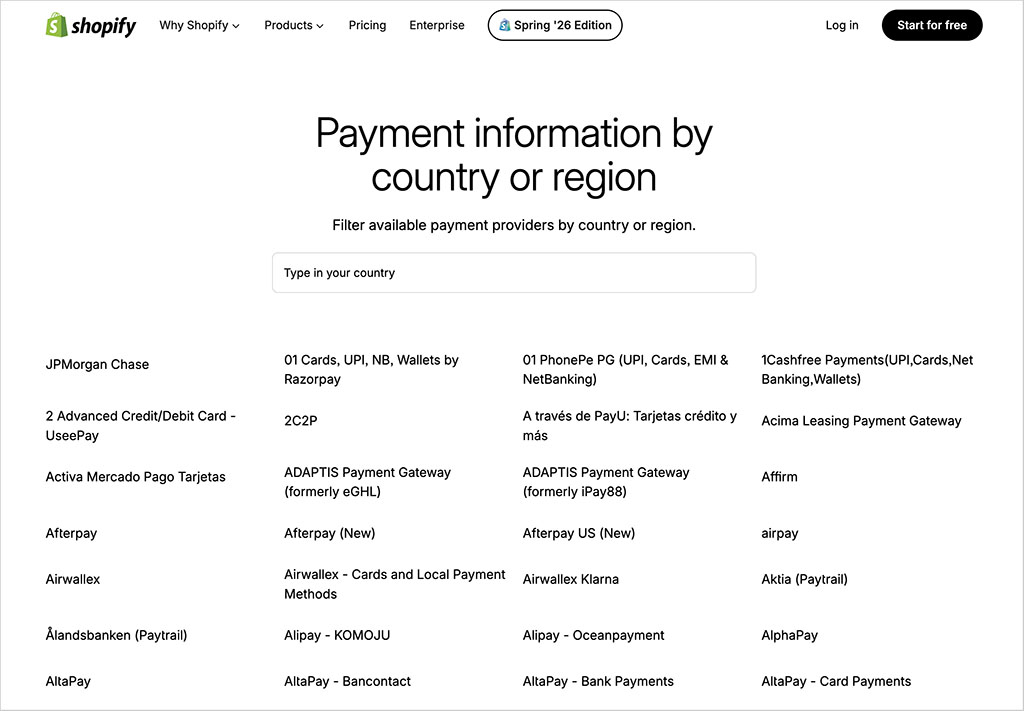Open Afterpay US (New) provider
Screen dimensions: 1024x711
point(579,533)
